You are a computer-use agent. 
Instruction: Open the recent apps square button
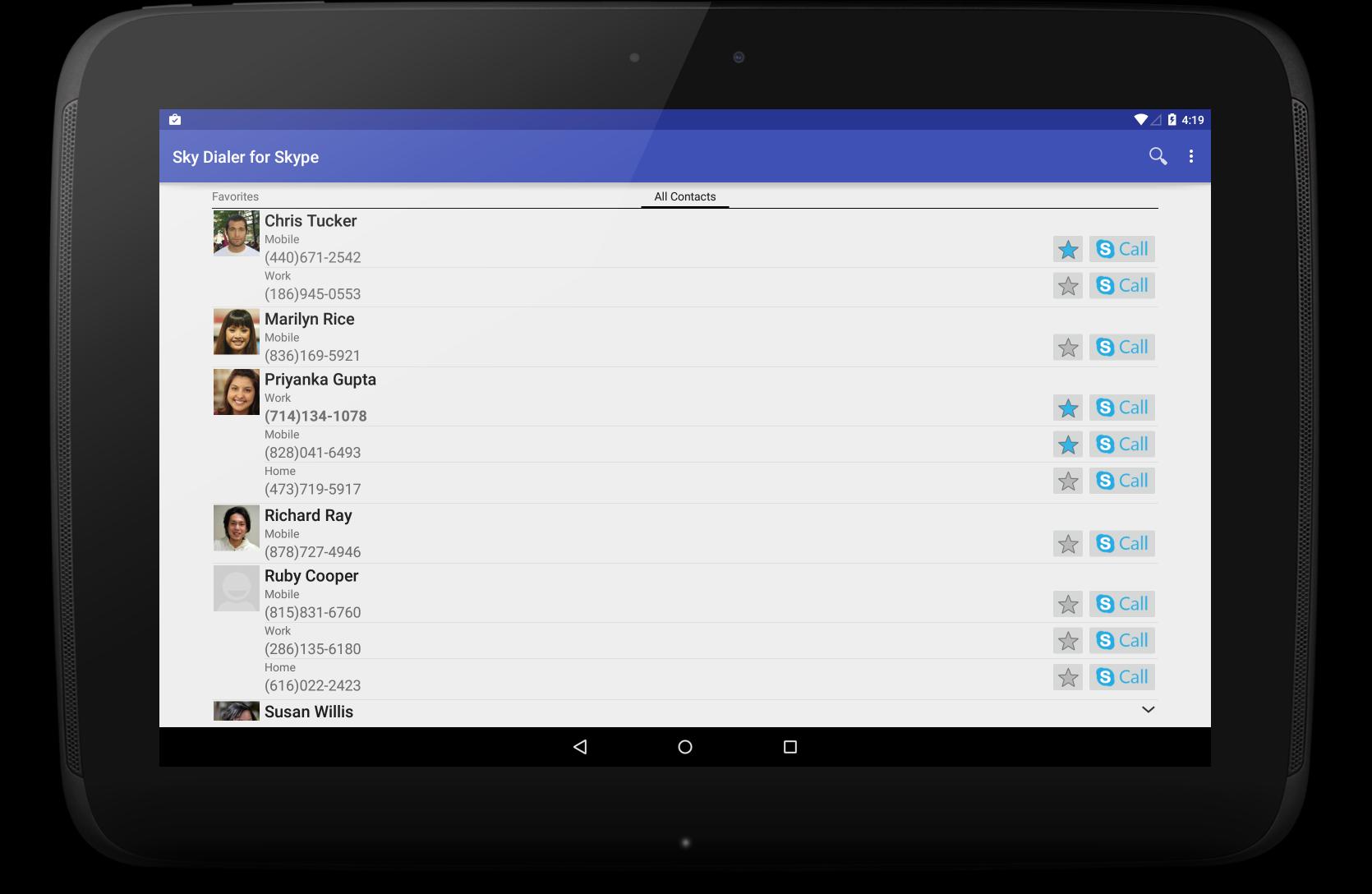point(790,747)
